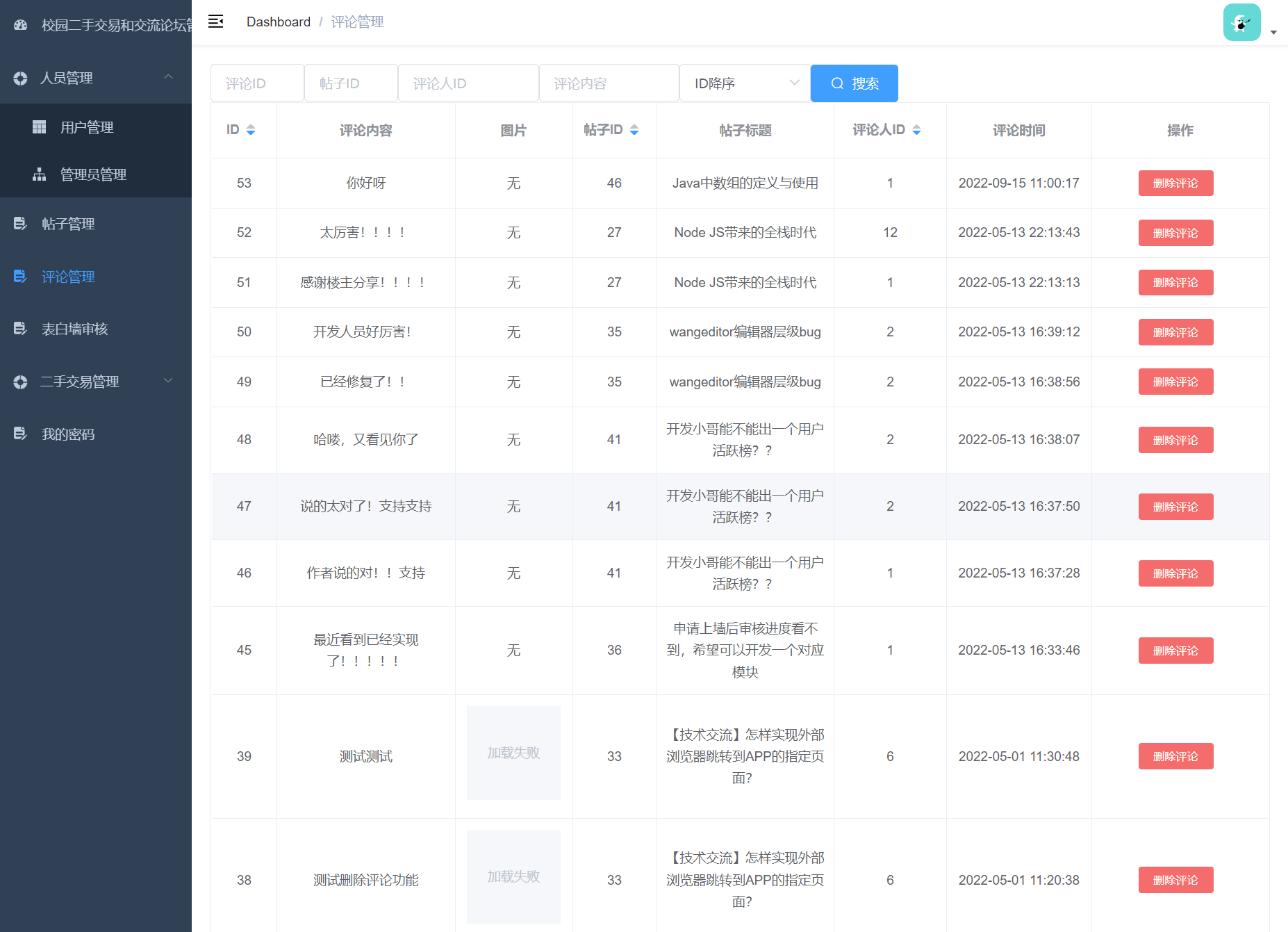Viewport: 1288px width, 932px height.
Task: Delete comment 46 作者说的对
Action: (x=1175, y=573)
